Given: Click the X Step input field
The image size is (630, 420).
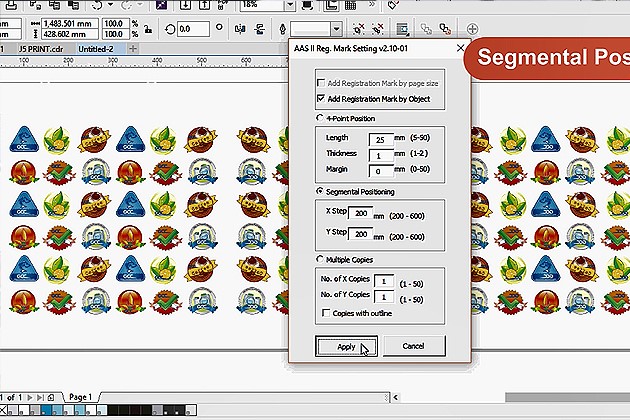Looking at the screenshot, I should click(x=360, y=213).
